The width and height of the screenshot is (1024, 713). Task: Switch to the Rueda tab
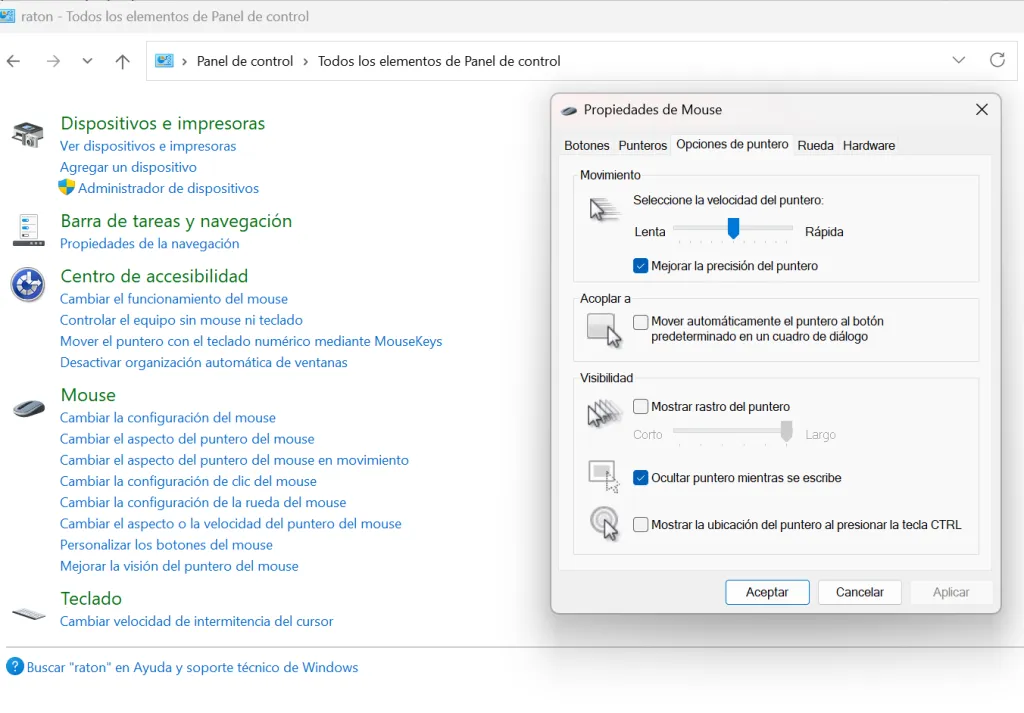point(815,146)
